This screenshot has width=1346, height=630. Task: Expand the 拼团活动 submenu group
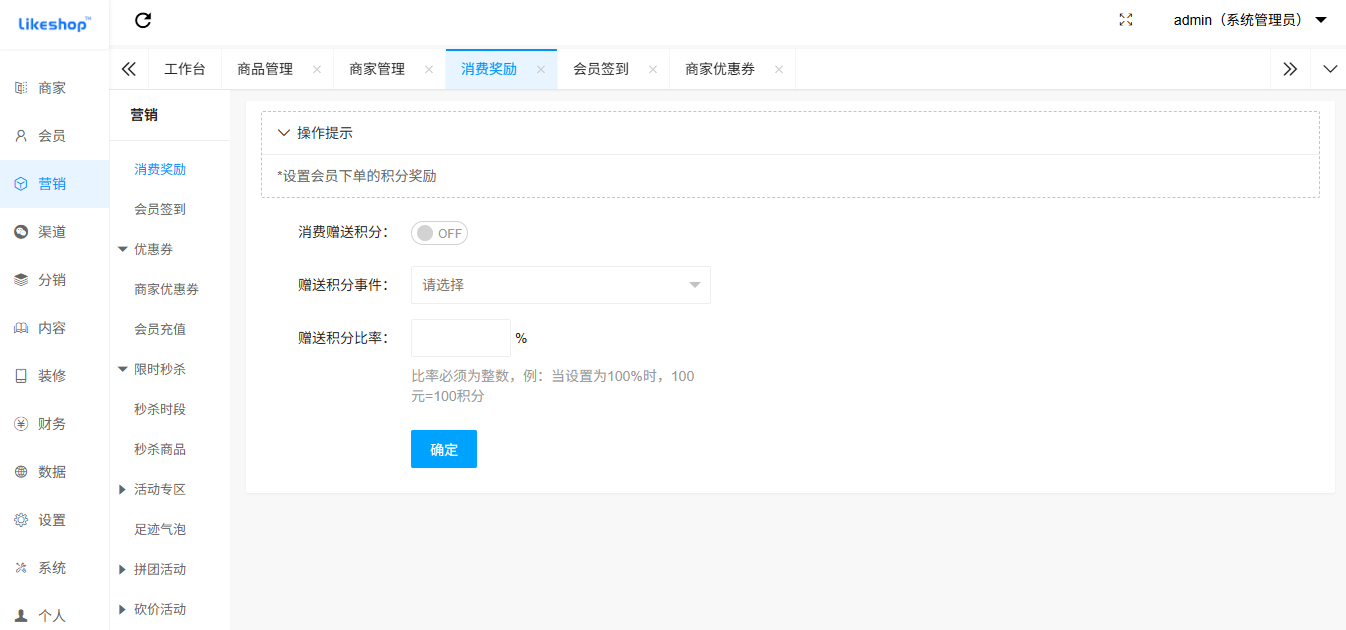pyautogui.click(x=123, y=569)
